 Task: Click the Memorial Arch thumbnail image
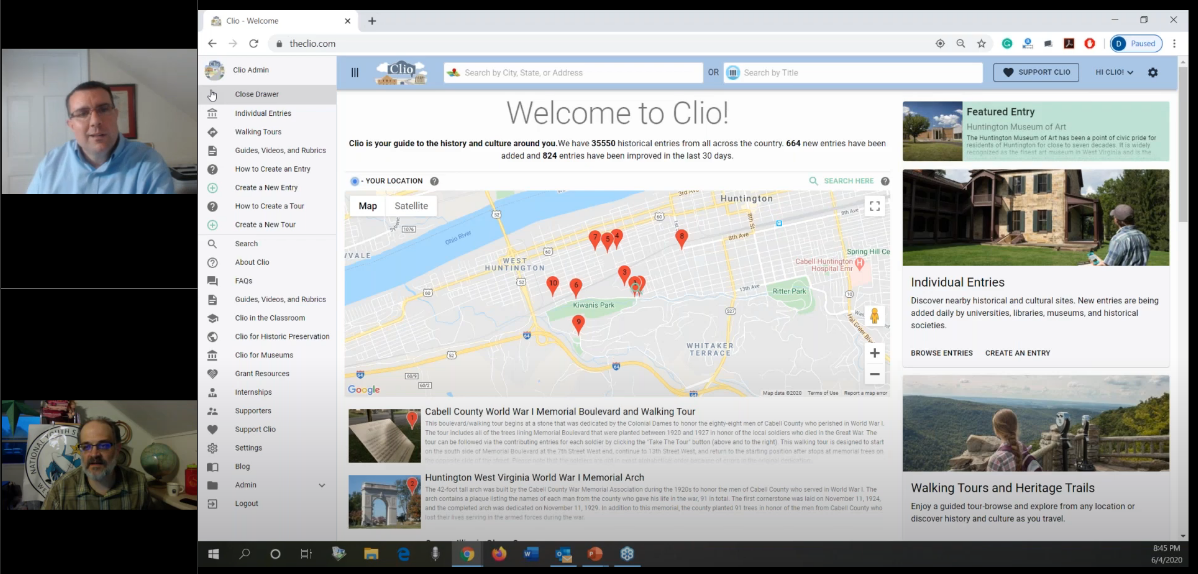pos(384,501)
